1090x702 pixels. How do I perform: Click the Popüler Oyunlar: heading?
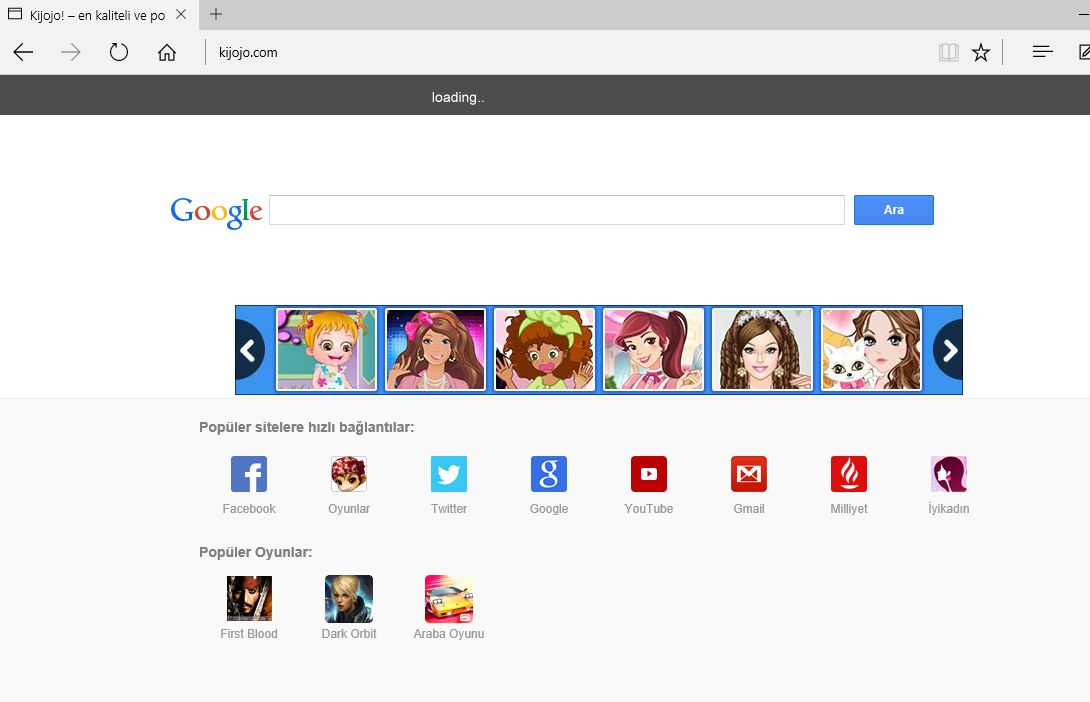coord(256,553)
